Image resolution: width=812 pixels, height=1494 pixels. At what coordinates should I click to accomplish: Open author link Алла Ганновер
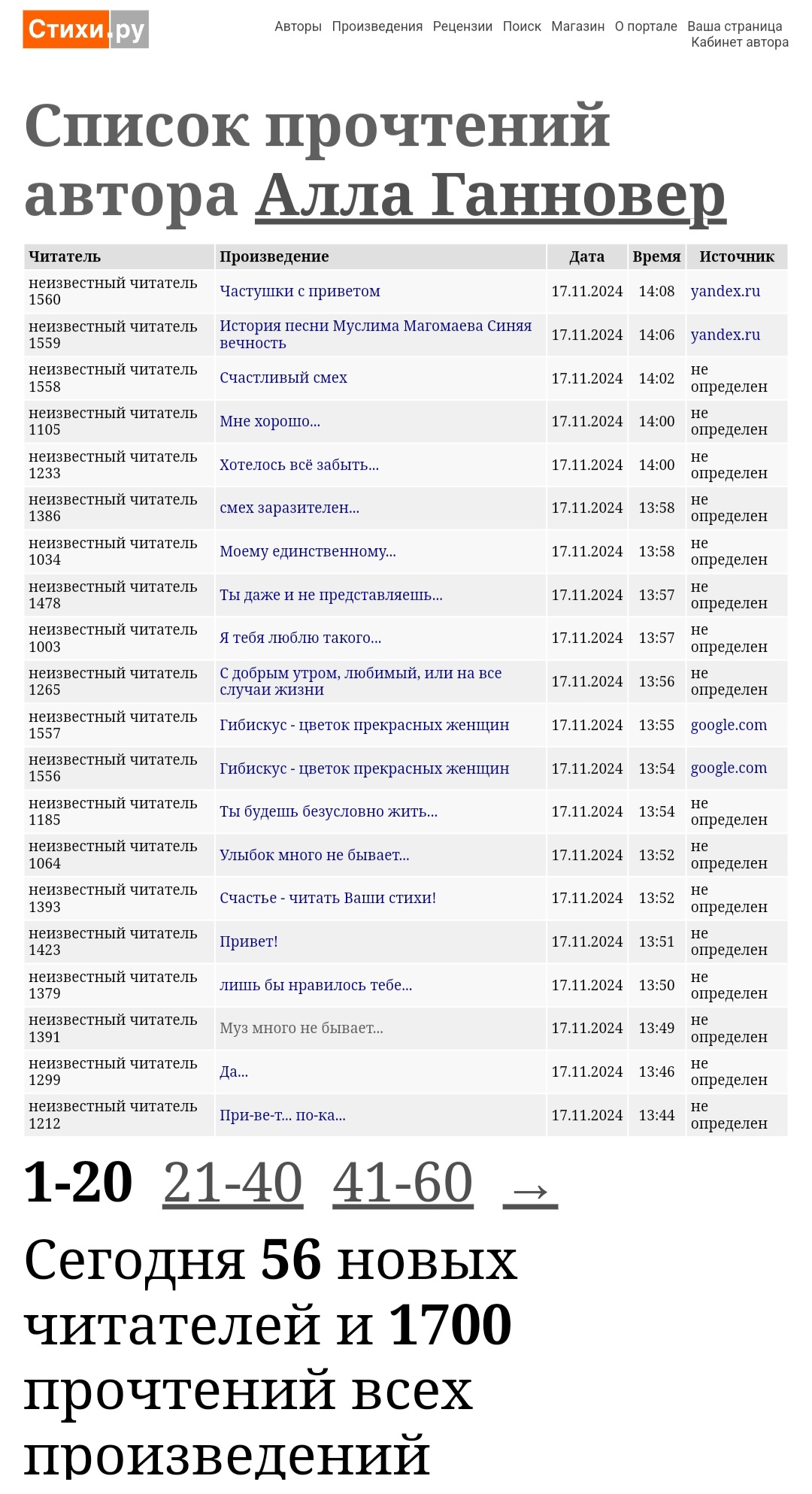[x=490, y=195]
